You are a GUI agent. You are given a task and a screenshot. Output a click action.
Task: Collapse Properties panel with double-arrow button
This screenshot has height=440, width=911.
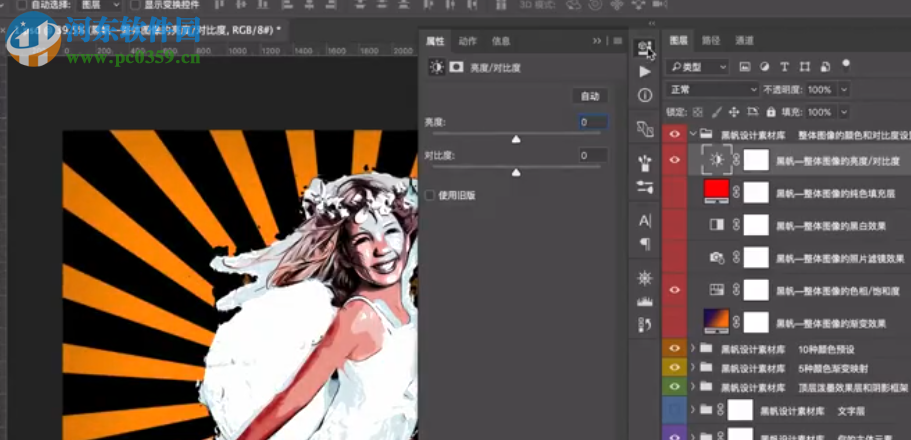(x=597, y=41)
